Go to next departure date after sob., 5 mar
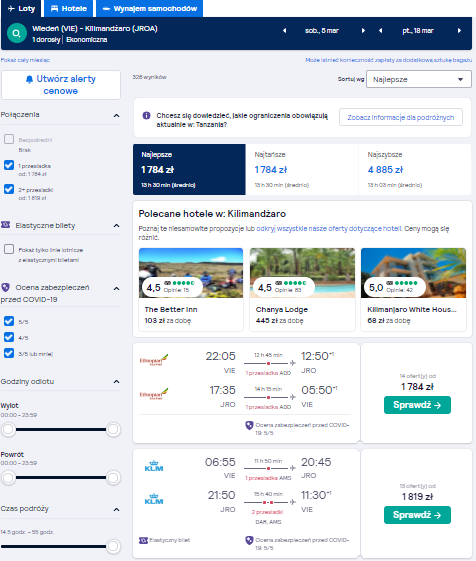 [x=363, y=31]
